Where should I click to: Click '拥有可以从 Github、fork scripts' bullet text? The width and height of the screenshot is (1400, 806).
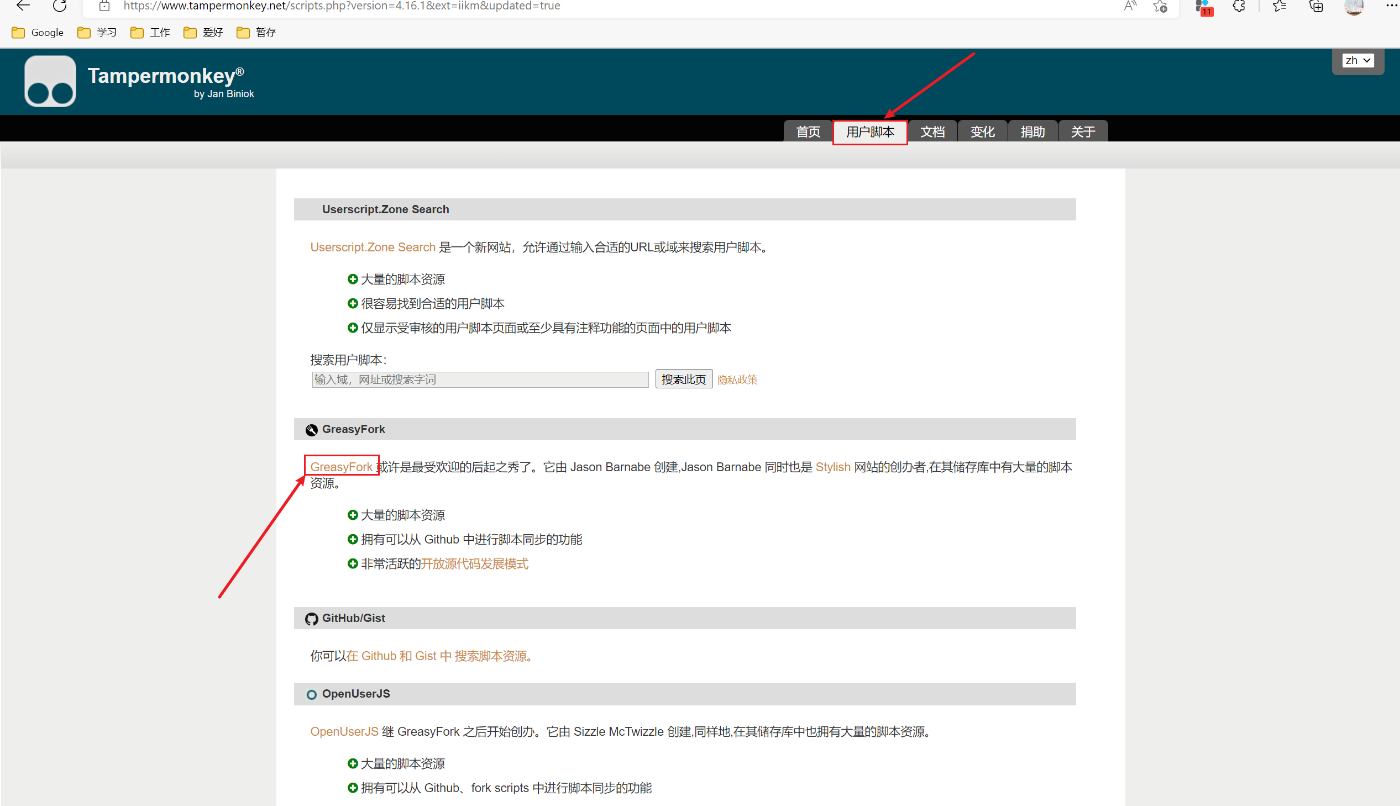click(x=506, y=788)
